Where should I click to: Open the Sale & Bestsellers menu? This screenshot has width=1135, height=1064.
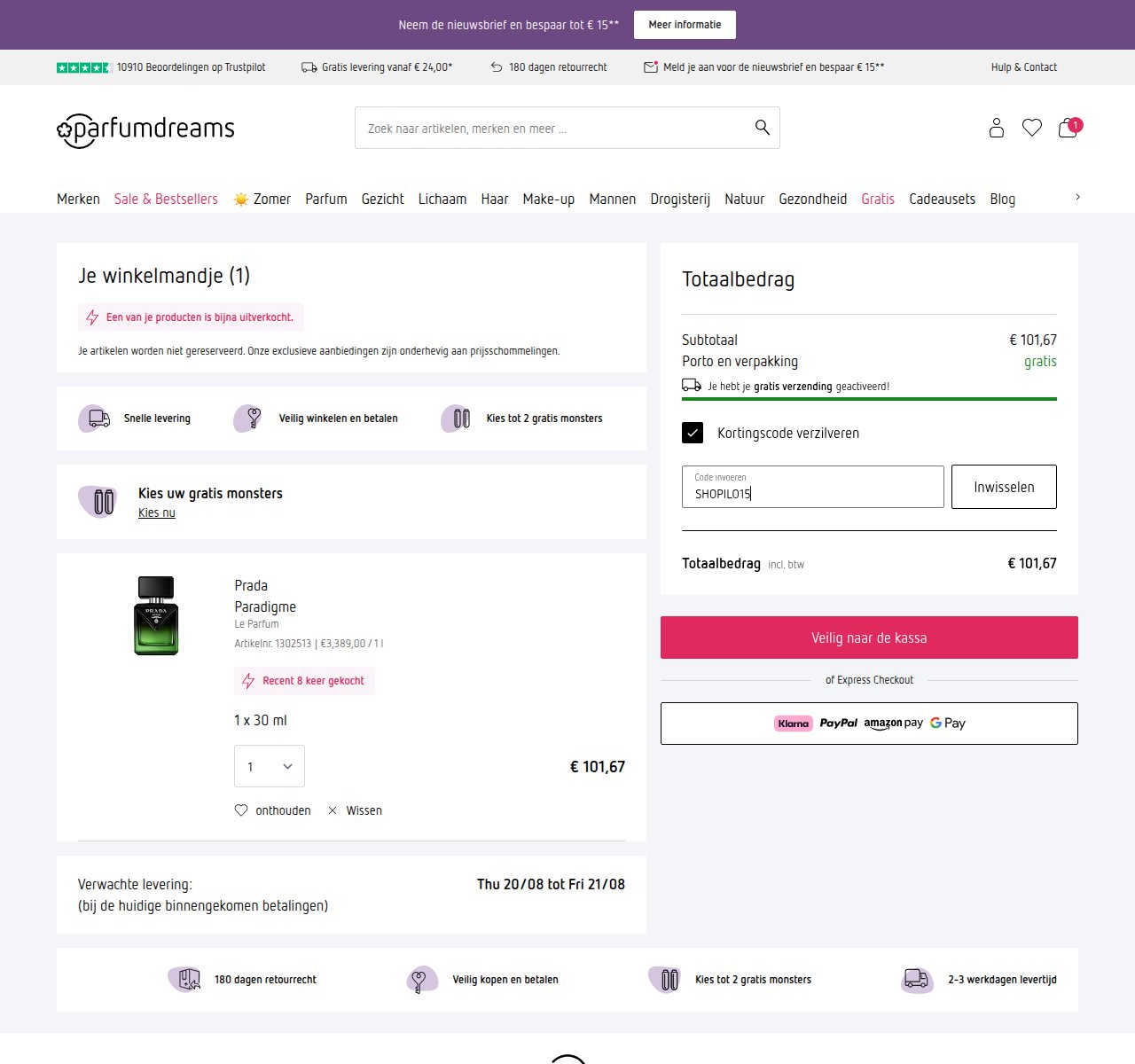[166, 199]
